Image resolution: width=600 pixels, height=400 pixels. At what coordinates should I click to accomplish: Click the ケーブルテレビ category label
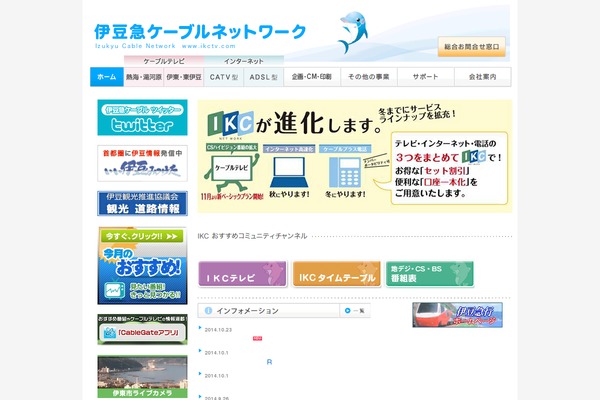pyautogui.click(x=164, y=61)
